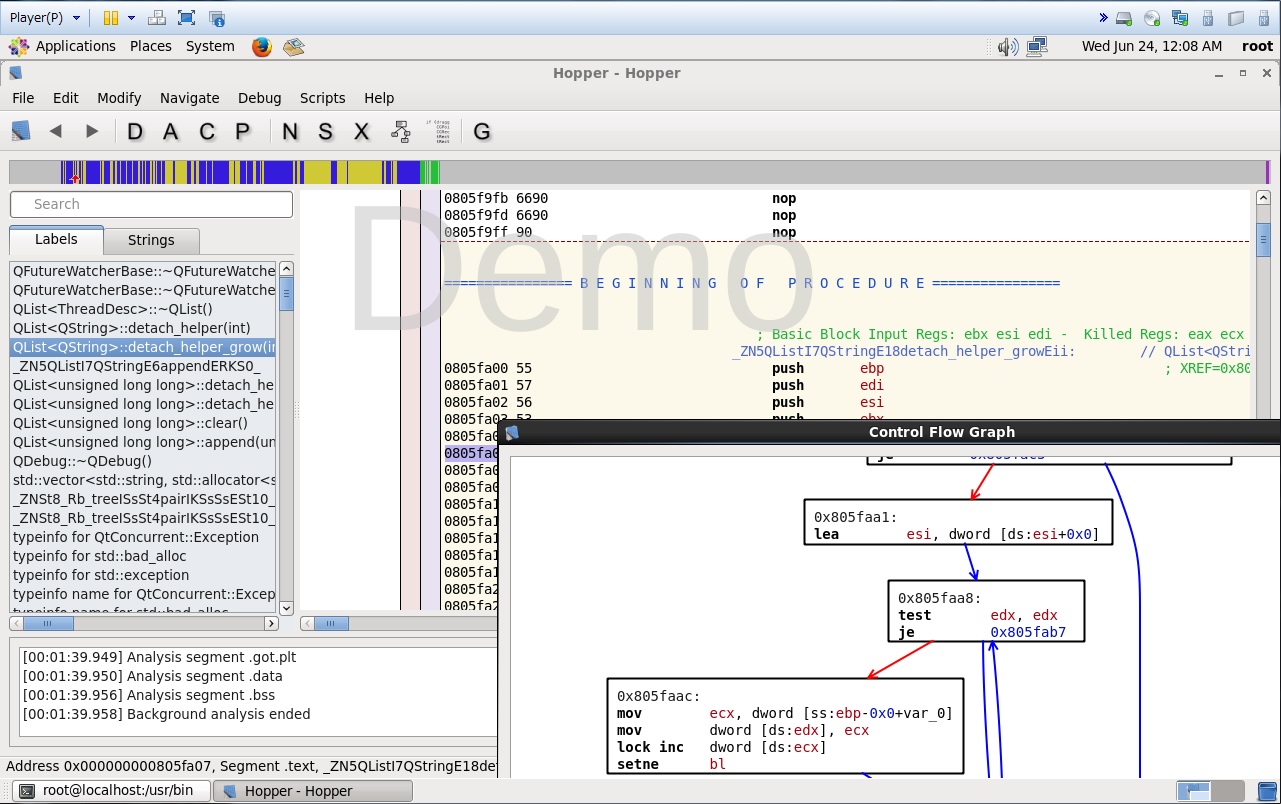Open the control flow graph toolbar icon
The width and height of the screenshot is (1281, 804).
pyautogui.click(x=401, y=131)
